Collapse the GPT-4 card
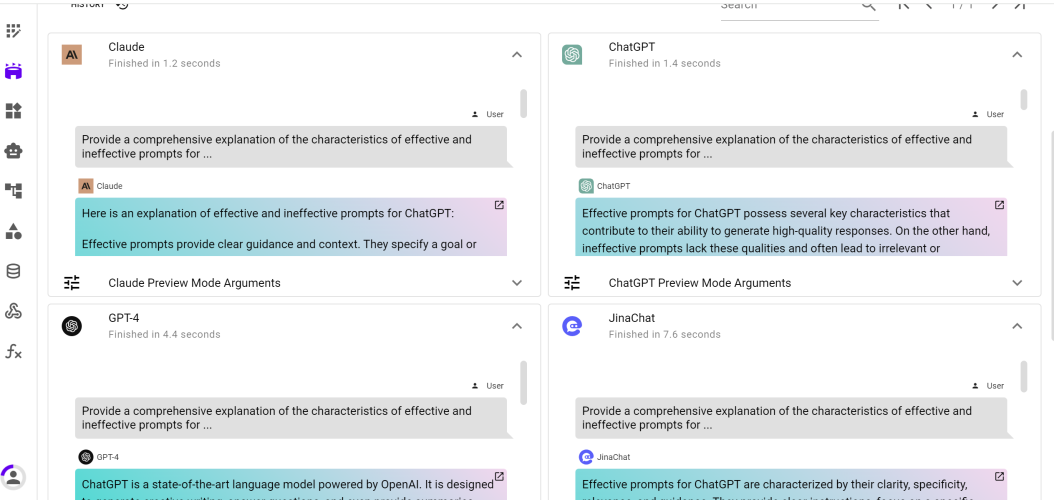The image size is (1054, 500). [517, 326]
